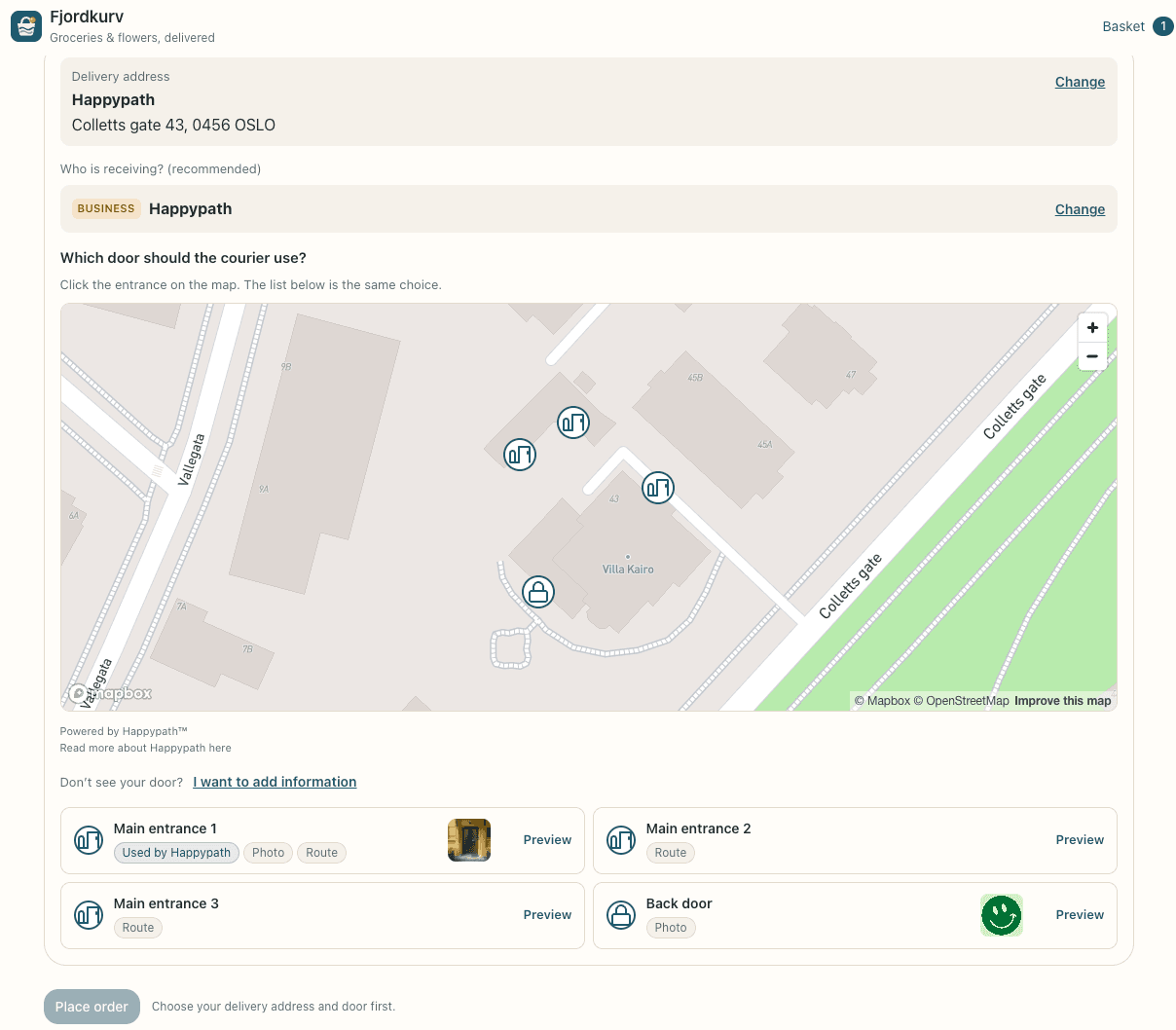Screen dimensions: 1176x1030
Task: Zoom out on the map
Action: pyautogui.click(x=1092, y=356)
